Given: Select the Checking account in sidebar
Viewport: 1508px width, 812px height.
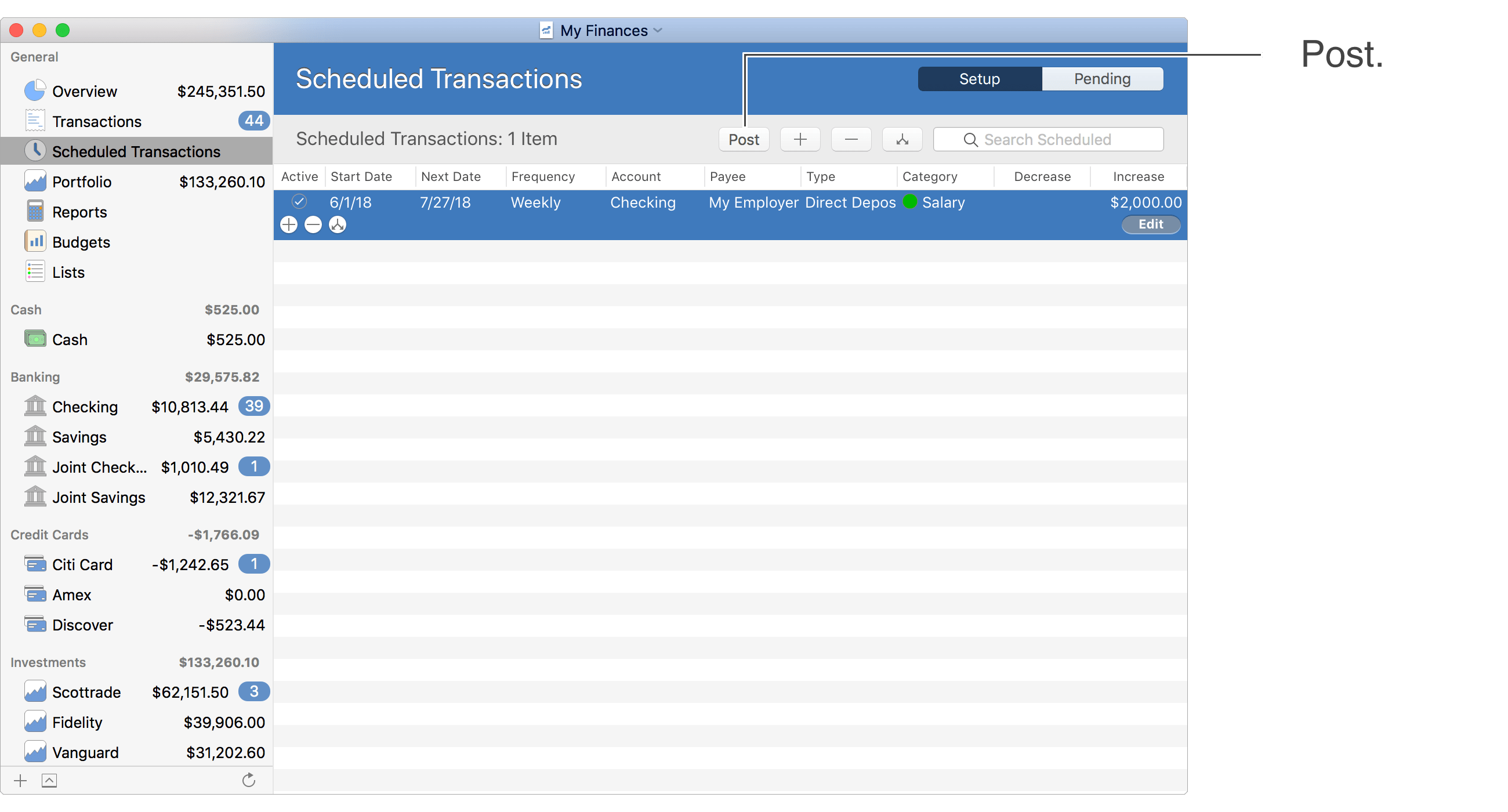Looking at the screenshot, I should point(85,407).
